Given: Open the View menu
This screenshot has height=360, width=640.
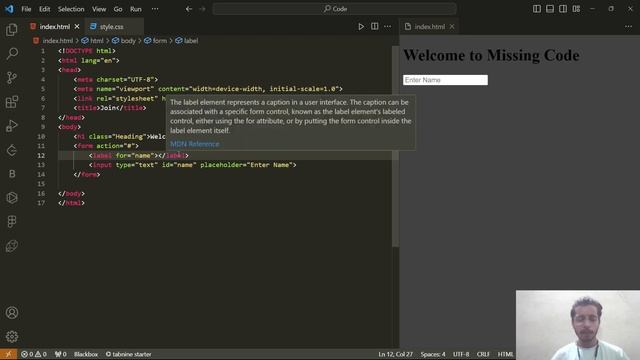Looking at the screenshot, I should 99,9.
